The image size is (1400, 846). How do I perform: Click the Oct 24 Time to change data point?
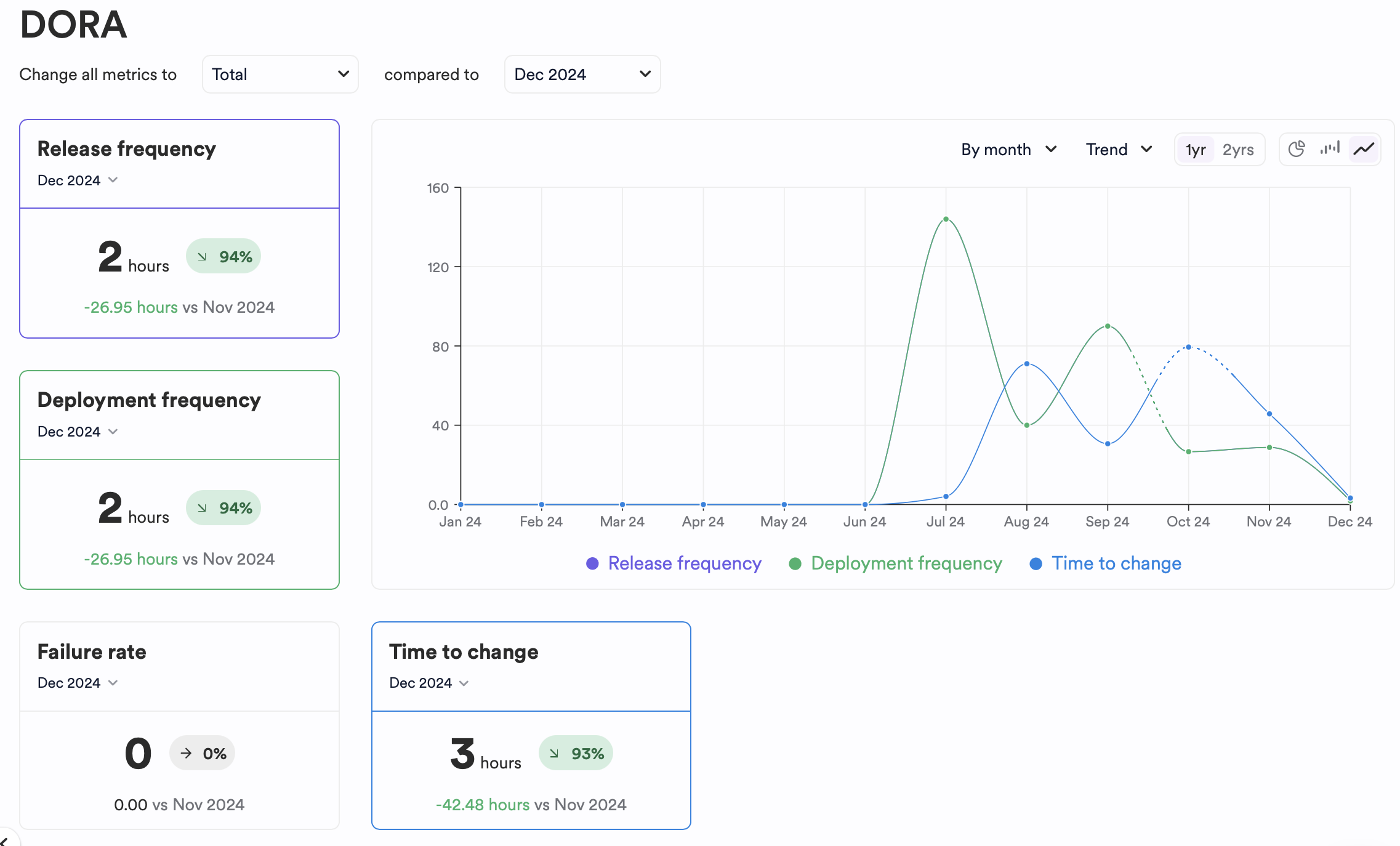1188,347
